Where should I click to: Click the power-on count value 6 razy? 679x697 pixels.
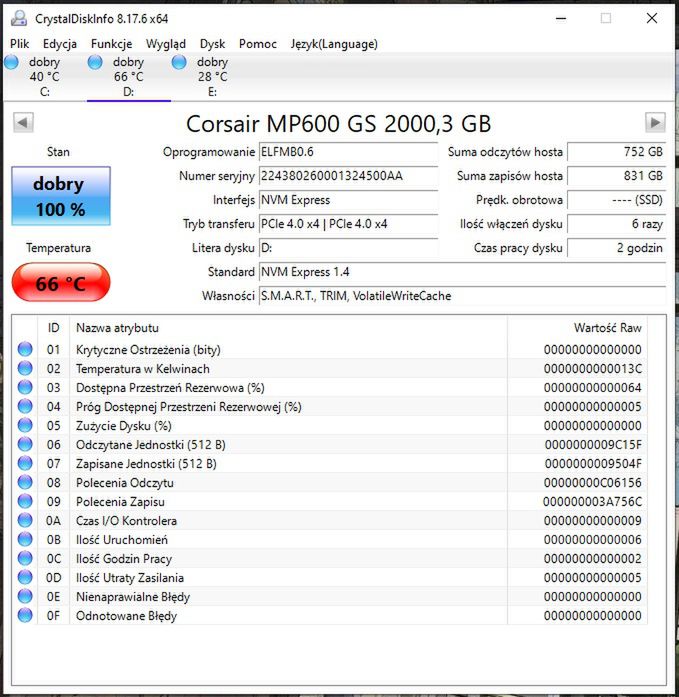[616, 224]
